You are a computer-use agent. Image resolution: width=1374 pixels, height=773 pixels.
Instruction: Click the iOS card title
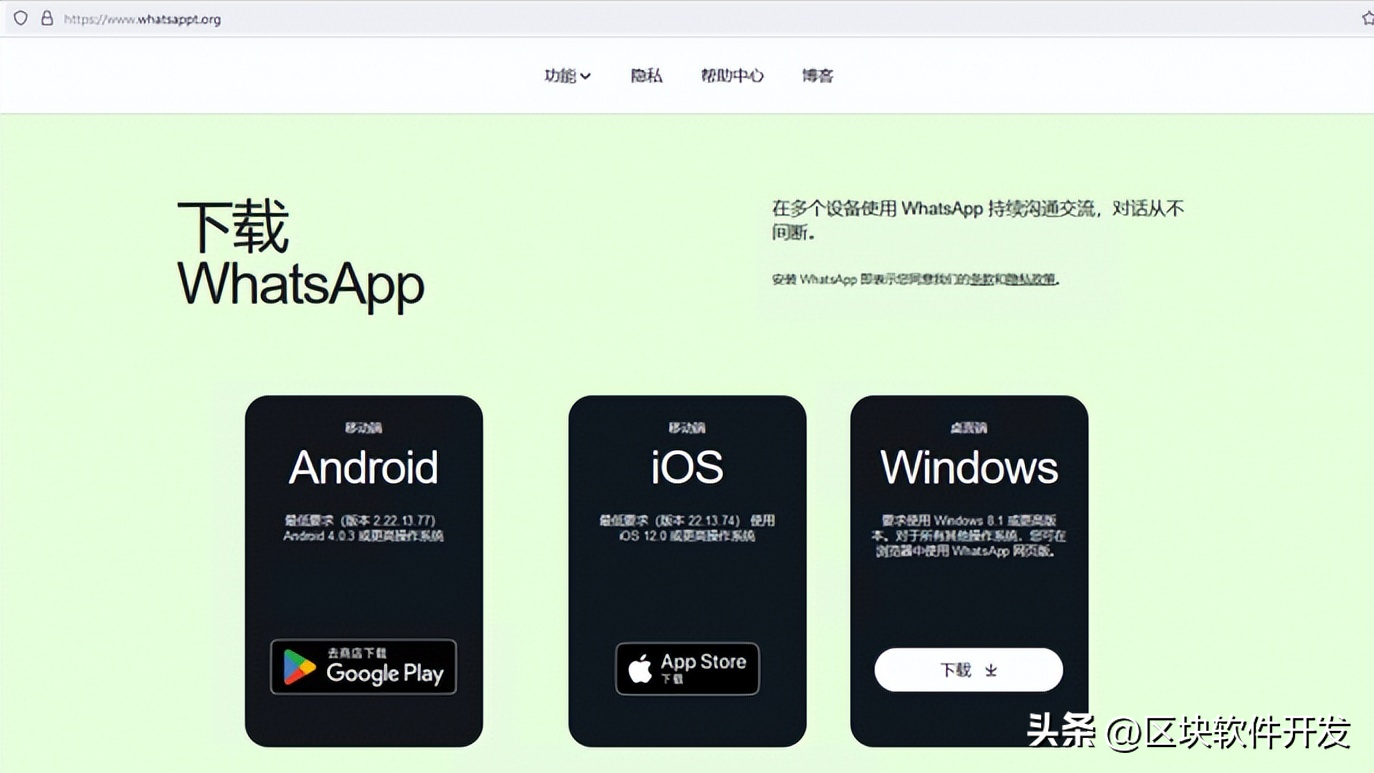click(x=687, y=467)
